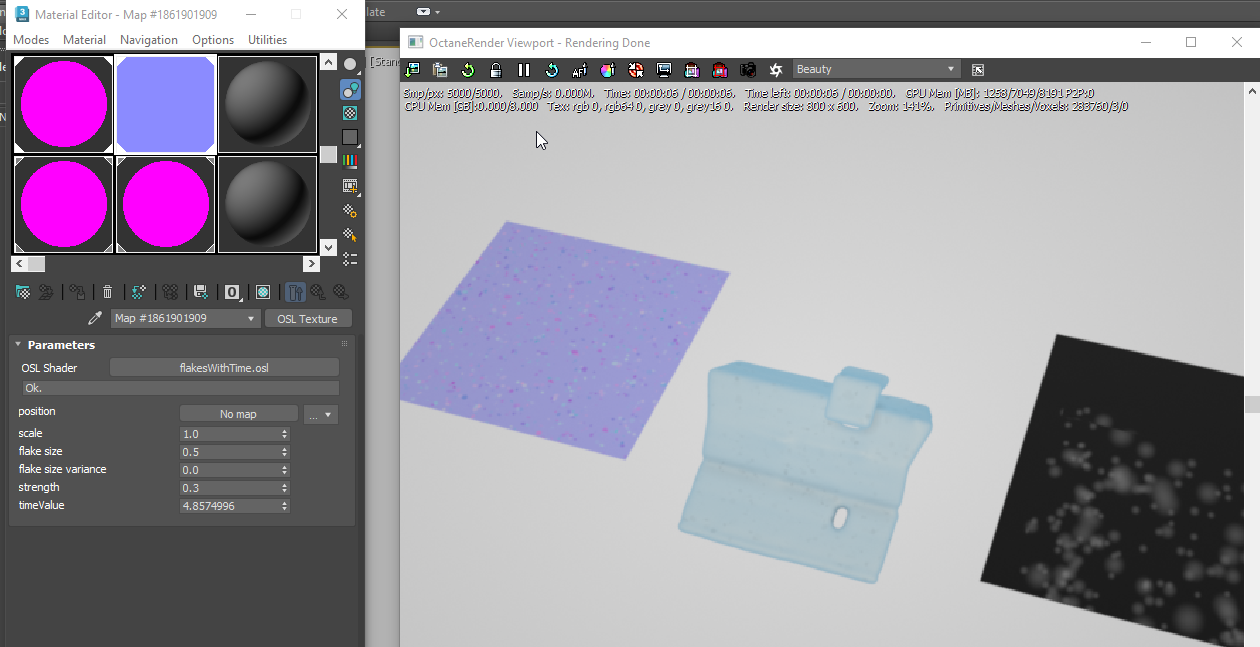1260x647 pixels.
Task: Click the Octane viewport monitor icon
Action: point(664,70)
